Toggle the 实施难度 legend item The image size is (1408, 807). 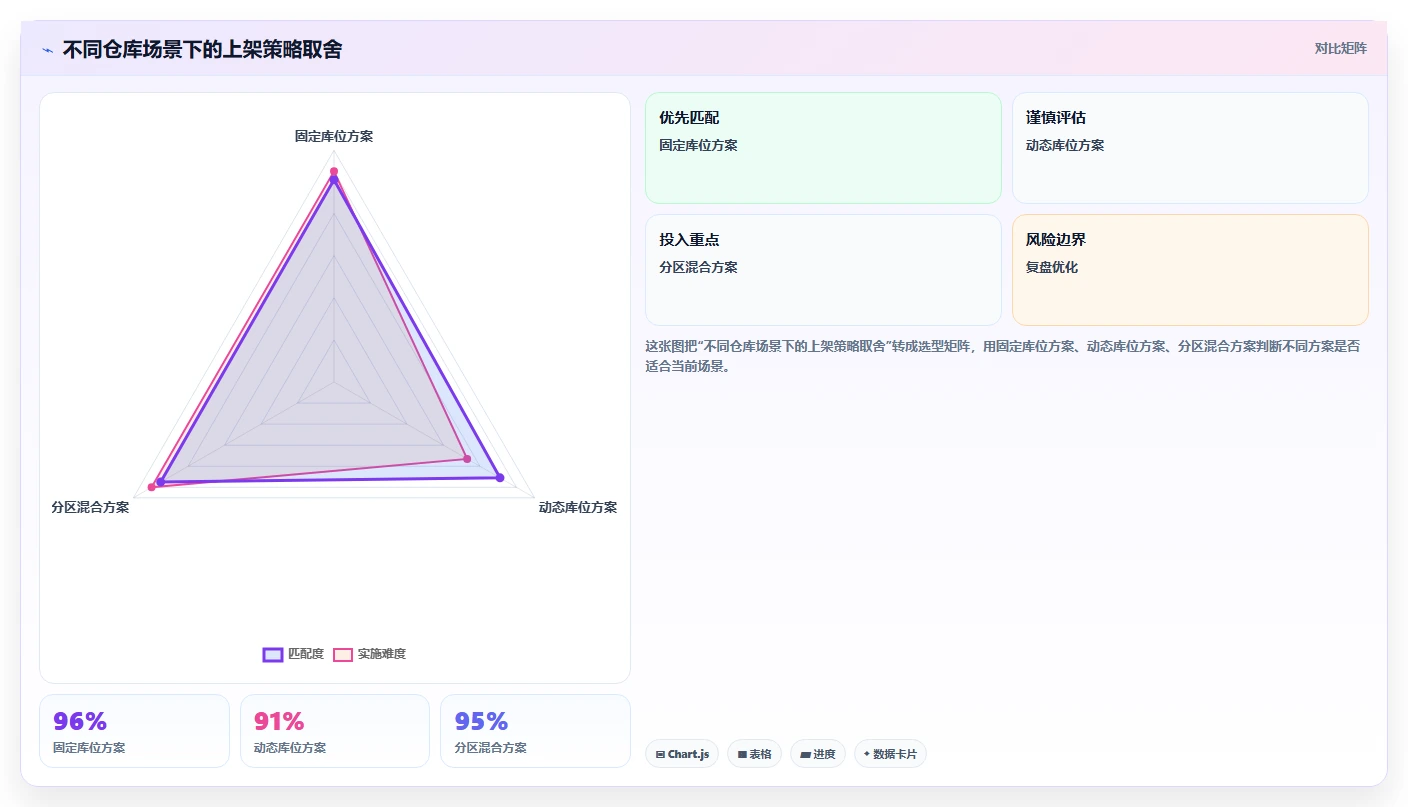click(x=369, y=654)
